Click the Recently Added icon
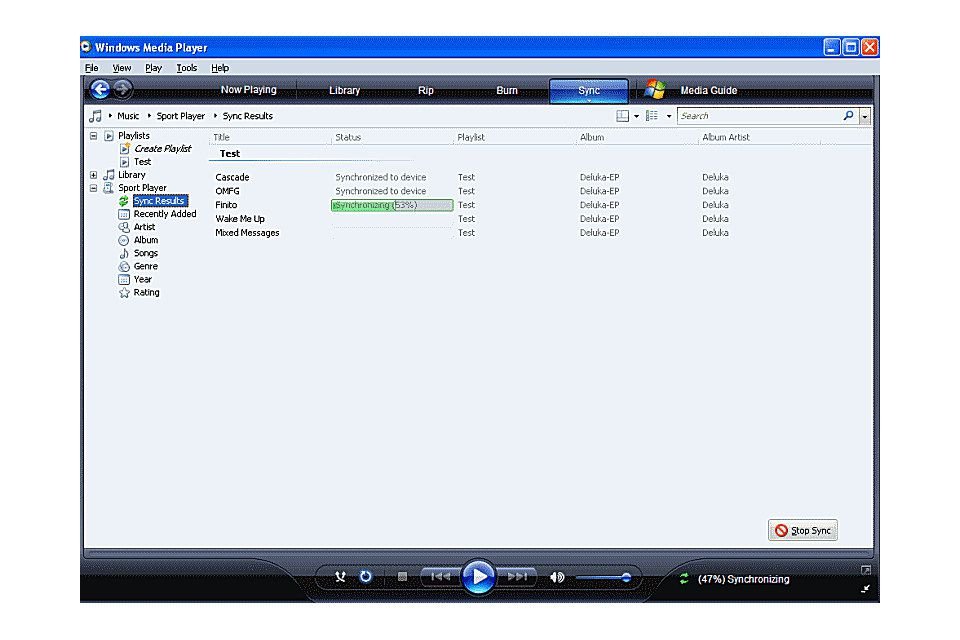The image size is (960, 640). pos(124,214)
